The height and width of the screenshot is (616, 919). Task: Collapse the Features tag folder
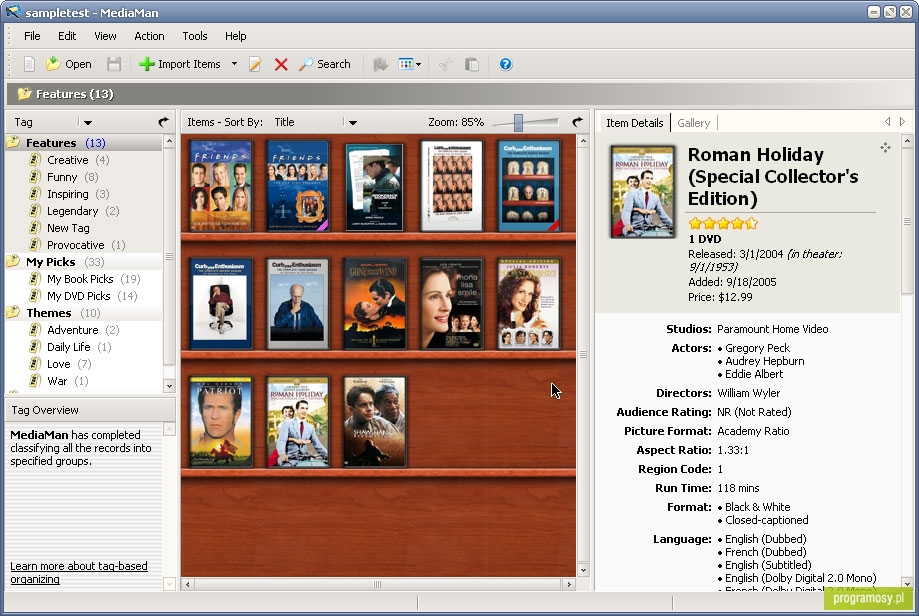13,142
